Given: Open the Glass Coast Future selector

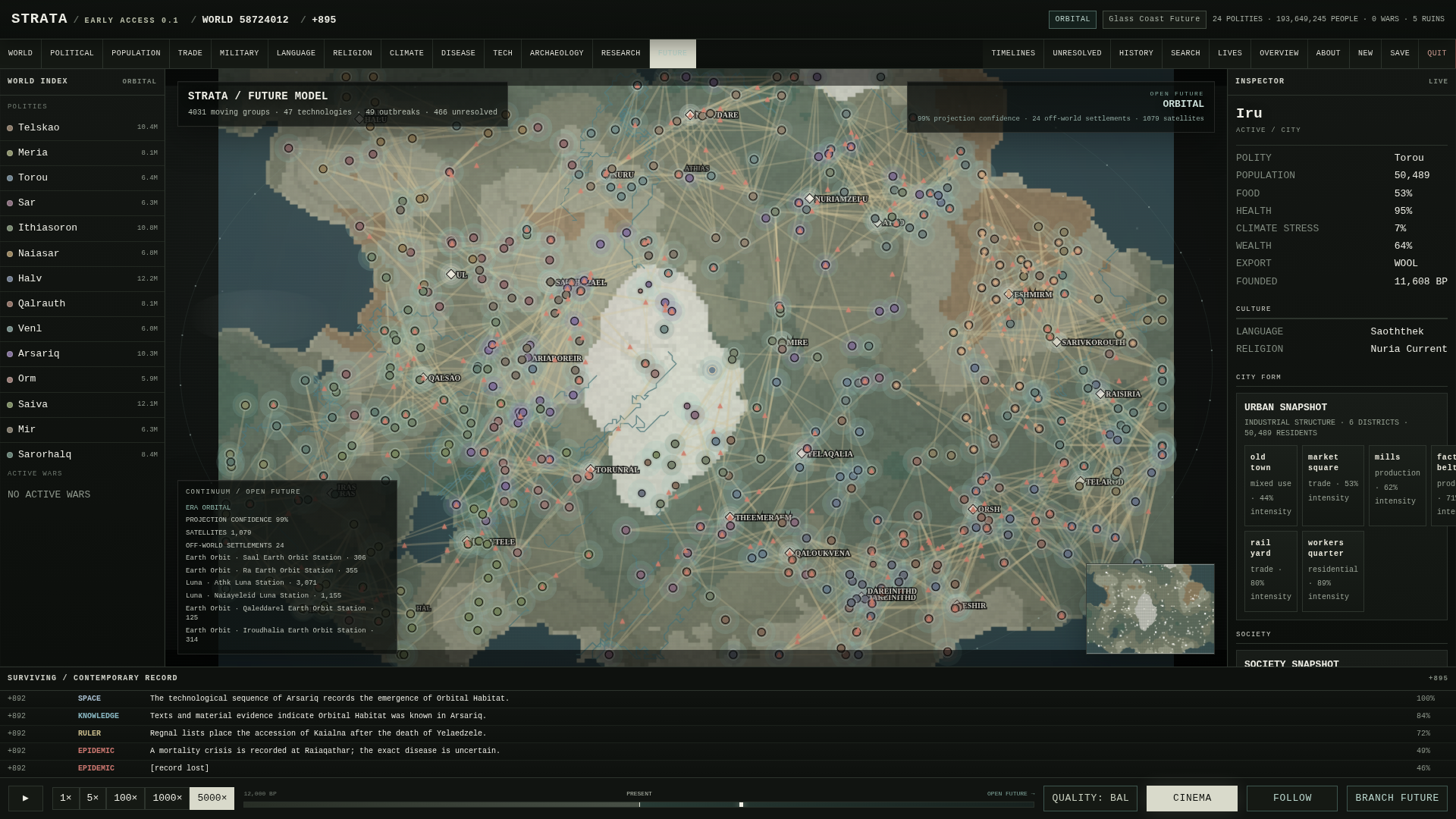Looking at the screenshot, I should (1154, 20).
